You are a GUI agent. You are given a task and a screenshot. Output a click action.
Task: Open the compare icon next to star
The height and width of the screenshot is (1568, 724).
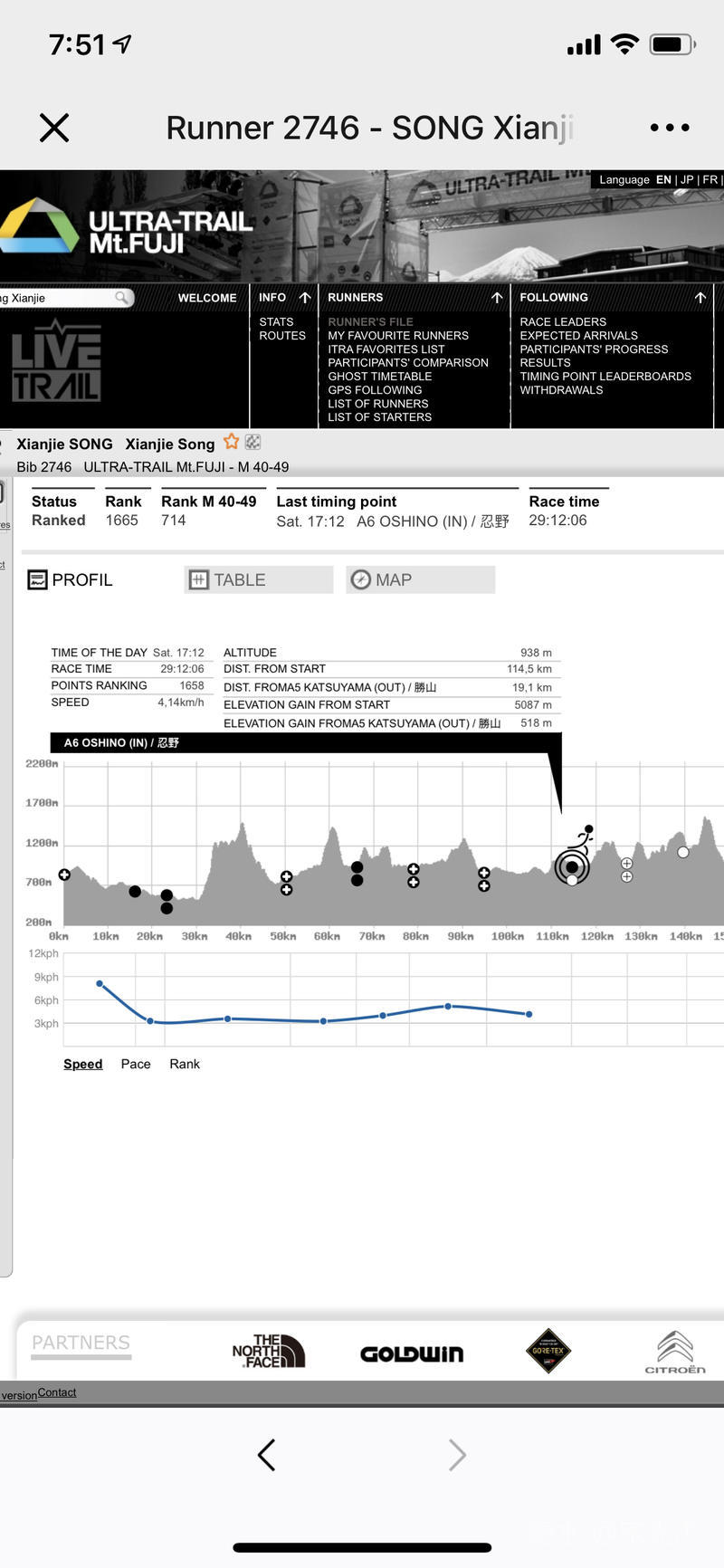pyautogui.click(x=253, y=442)
